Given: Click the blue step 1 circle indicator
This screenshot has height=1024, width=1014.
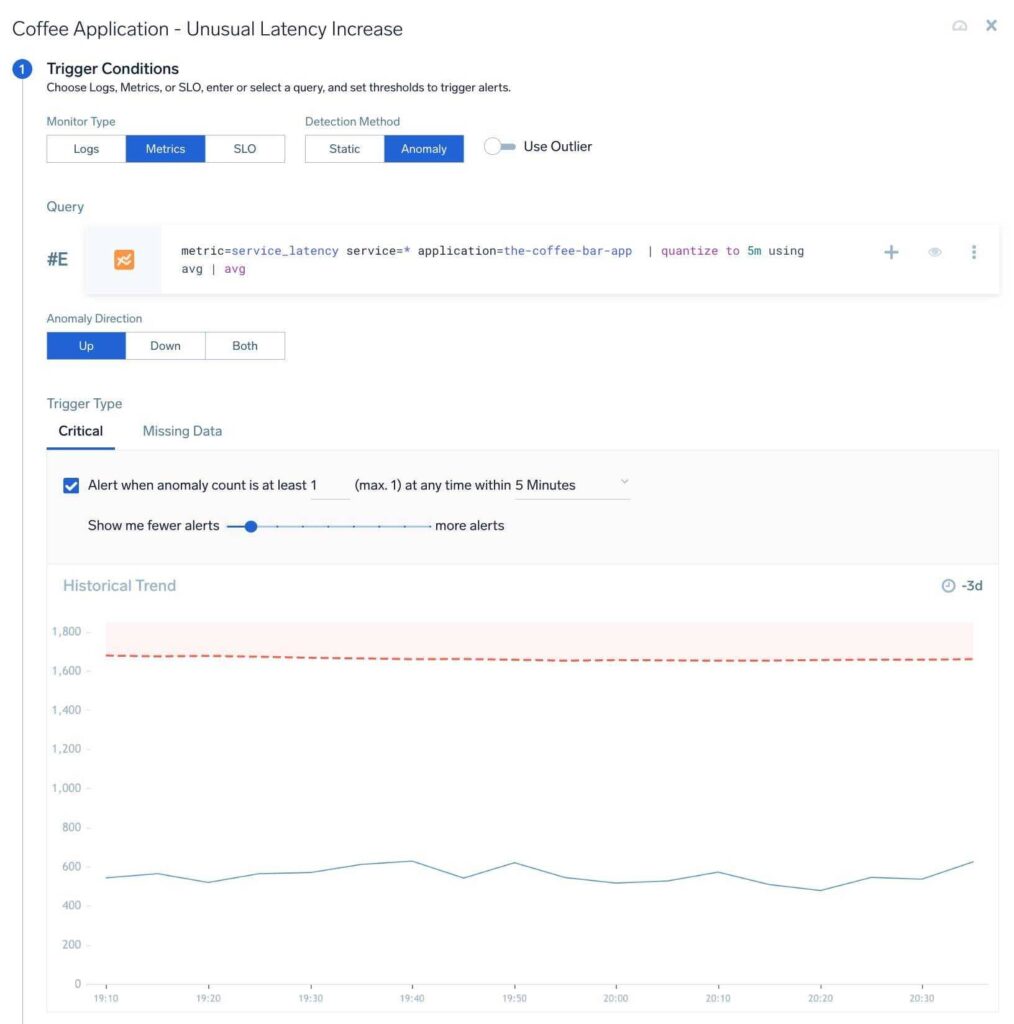Looking at the screenshot, I should pos(21,69).
